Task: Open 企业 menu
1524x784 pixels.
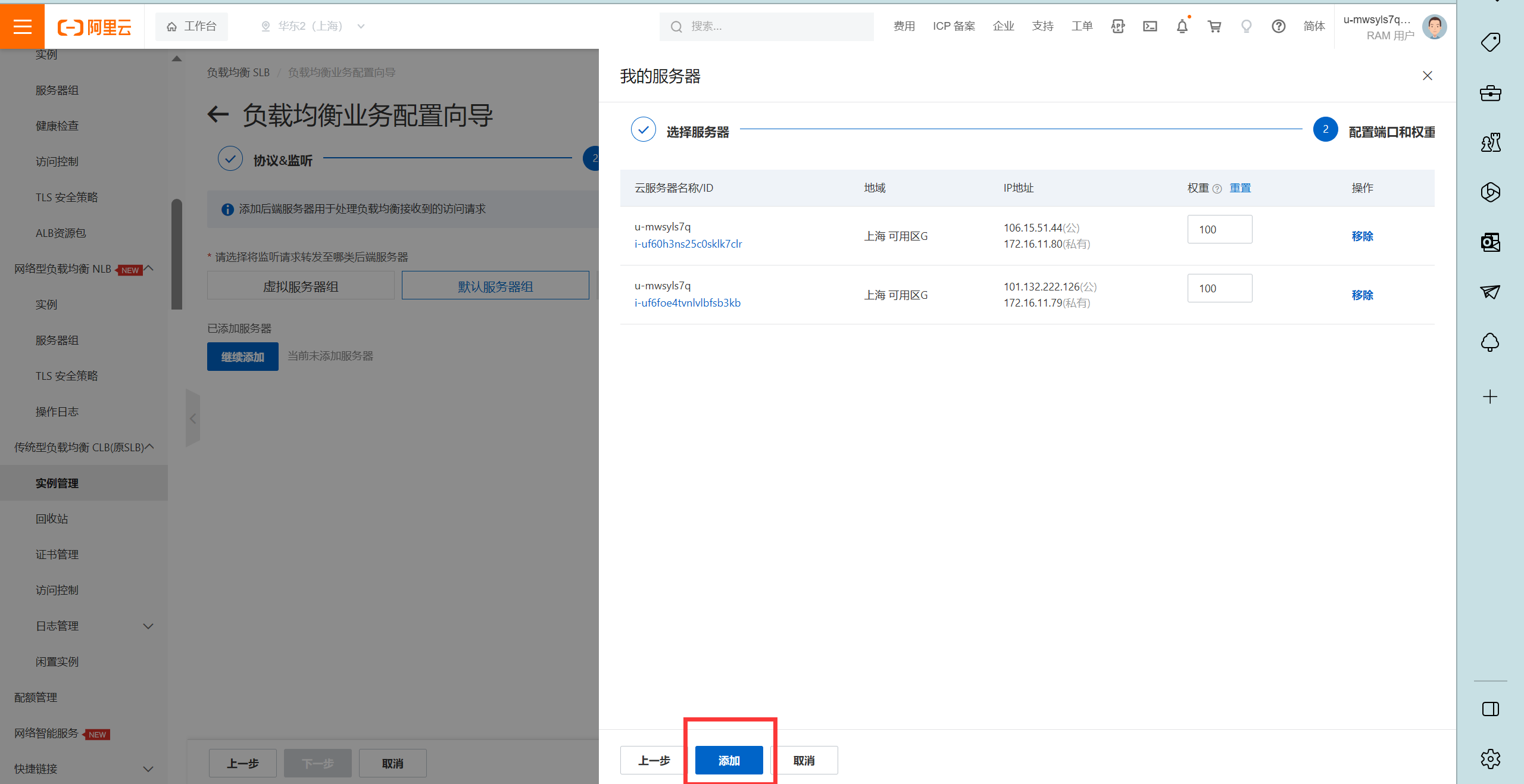Action: point(1004,26)
